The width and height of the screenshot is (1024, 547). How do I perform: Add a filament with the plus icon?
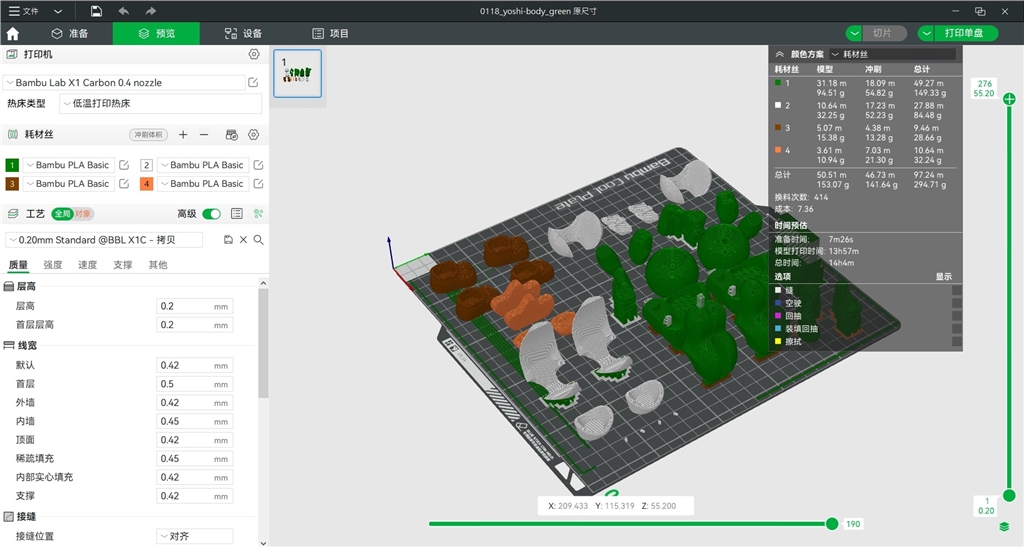(x=183, y=134)
